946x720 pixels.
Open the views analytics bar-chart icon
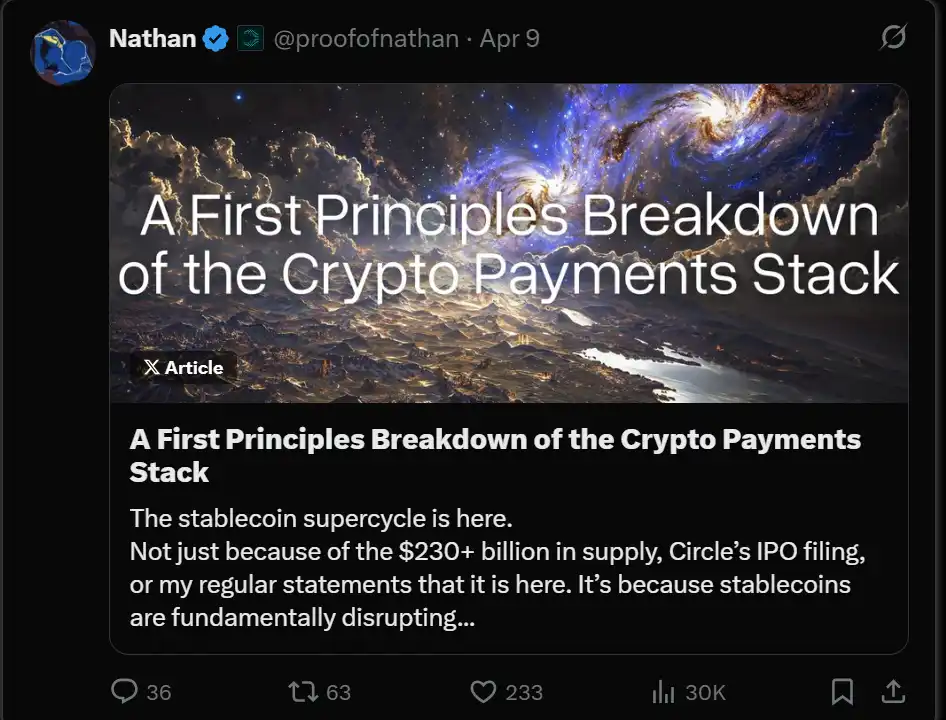point(663,691)
